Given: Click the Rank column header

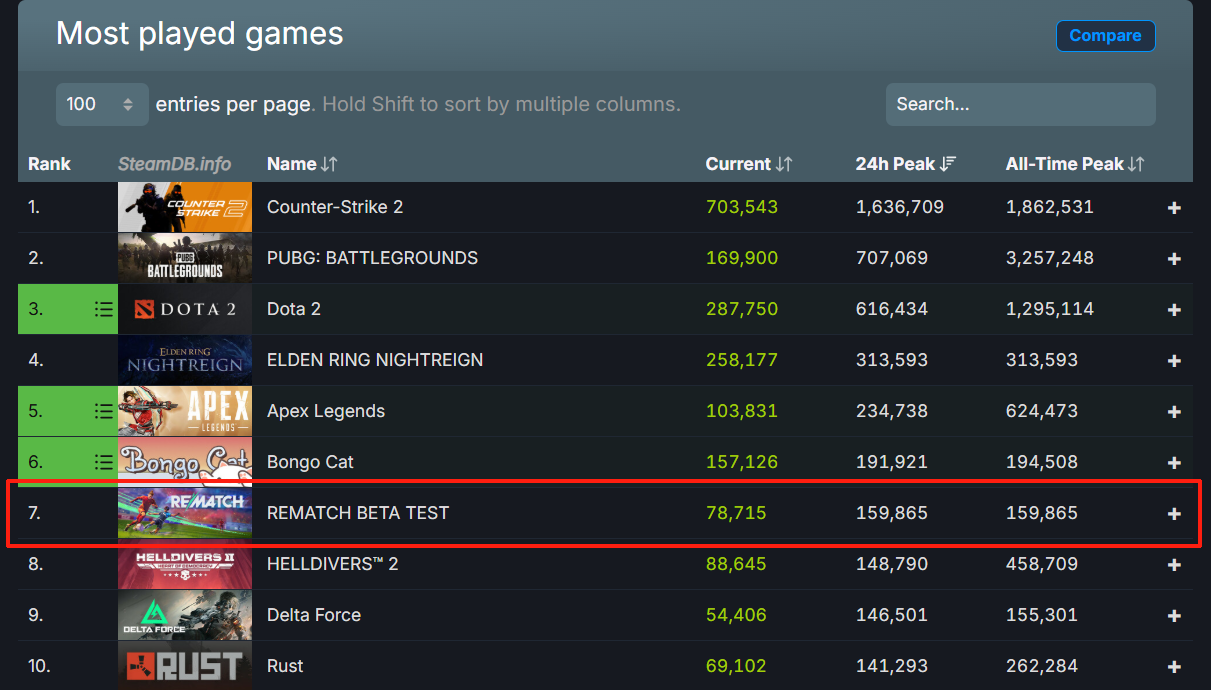Looking at the screenshot, I should [x=49, y=164].
